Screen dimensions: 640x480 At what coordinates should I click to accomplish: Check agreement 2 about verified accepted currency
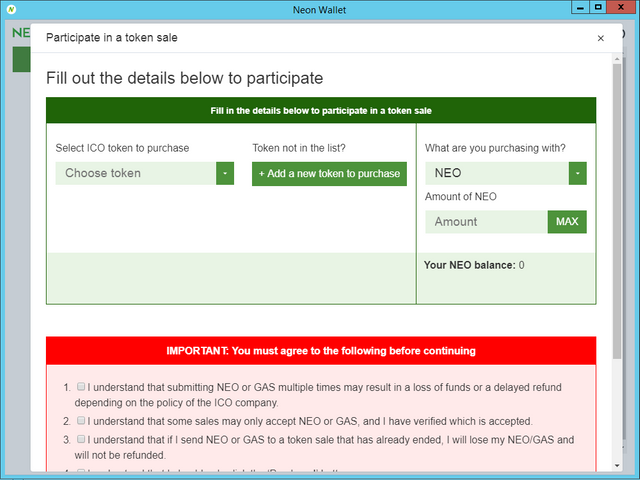[81, 420]
